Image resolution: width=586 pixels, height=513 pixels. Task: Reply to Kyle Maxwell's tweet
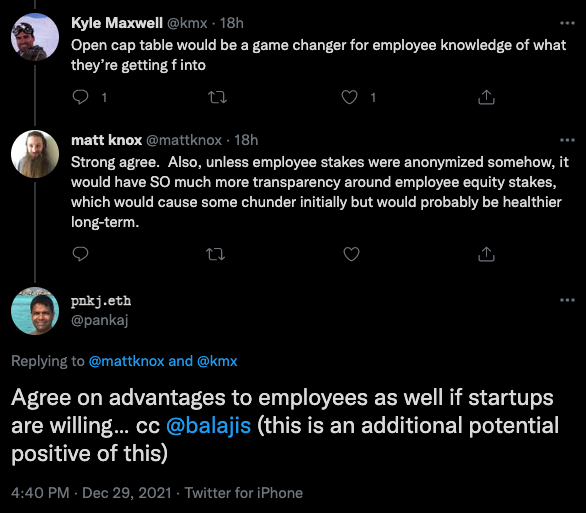(80, 97)
